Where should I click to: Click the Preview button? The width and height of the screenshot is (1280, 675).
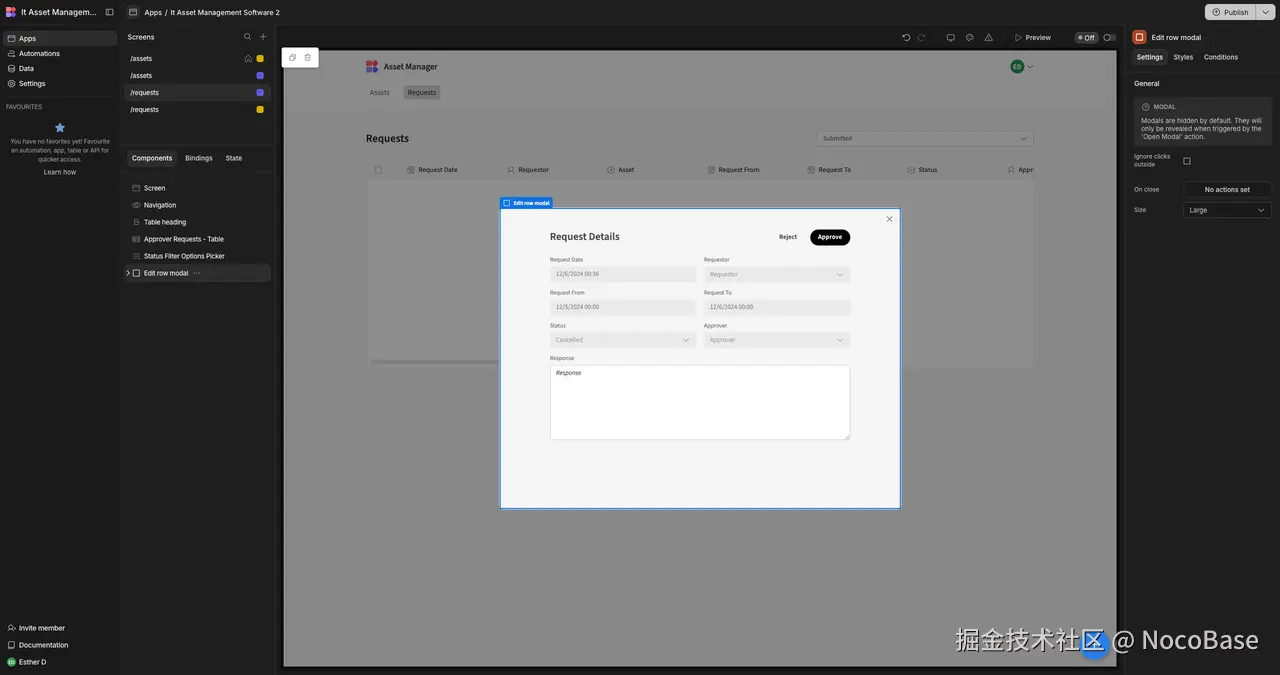click(x=1033, y=38)
